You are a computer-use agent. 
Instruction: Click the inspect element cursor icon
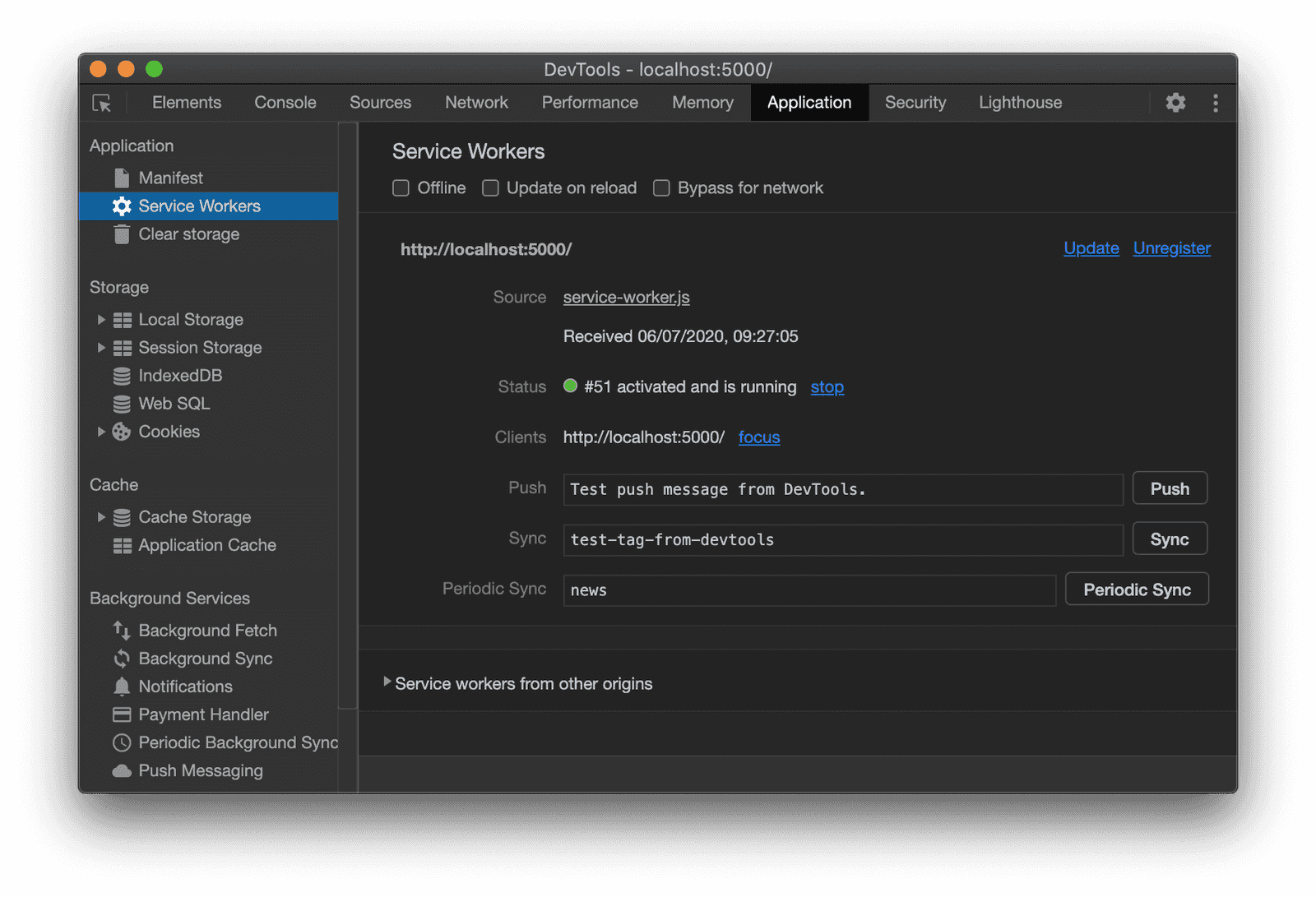pyautogui.click(x=102, y=103)
